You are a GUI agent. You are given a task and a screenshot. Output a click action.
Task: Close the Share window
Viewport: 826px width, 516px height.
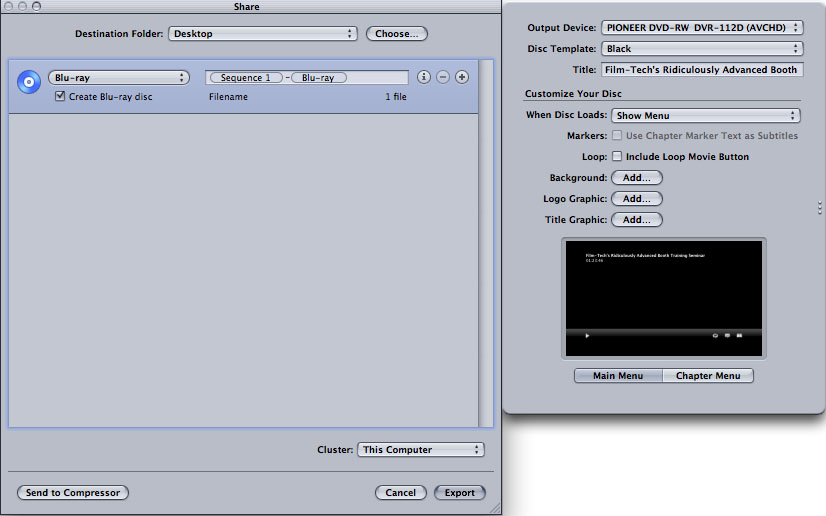(8, 6)
